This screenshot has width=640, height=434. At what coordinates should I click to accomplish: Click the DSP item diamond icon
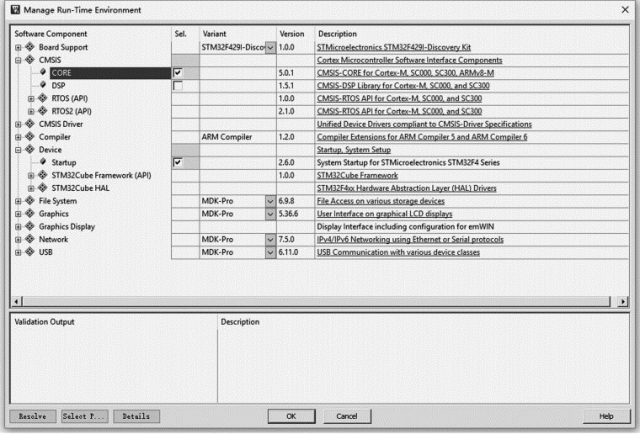[x=43, y=85]
